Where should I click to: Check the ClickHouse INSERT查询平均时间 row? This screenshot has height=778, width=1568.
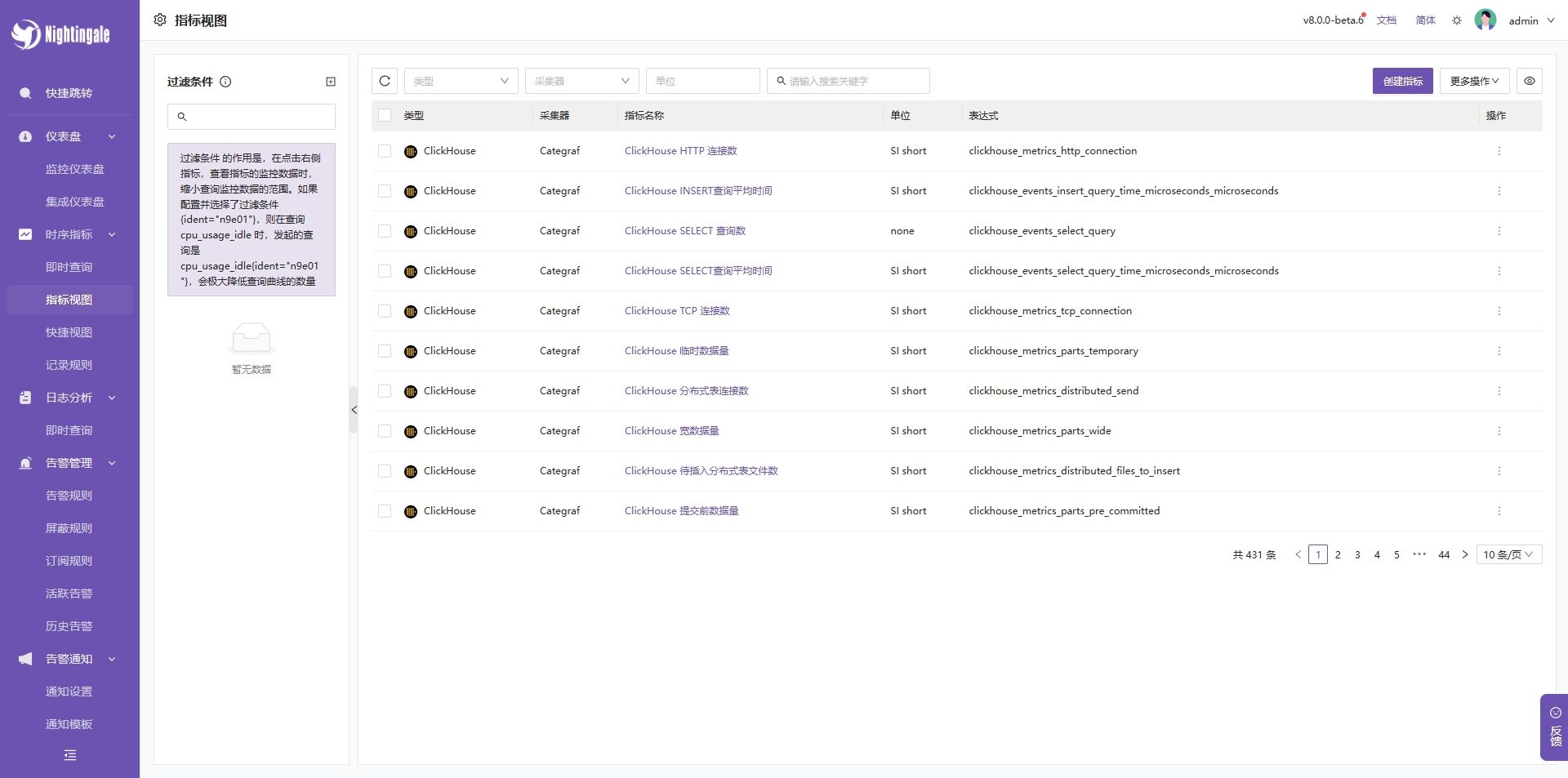tap(385, 191)
